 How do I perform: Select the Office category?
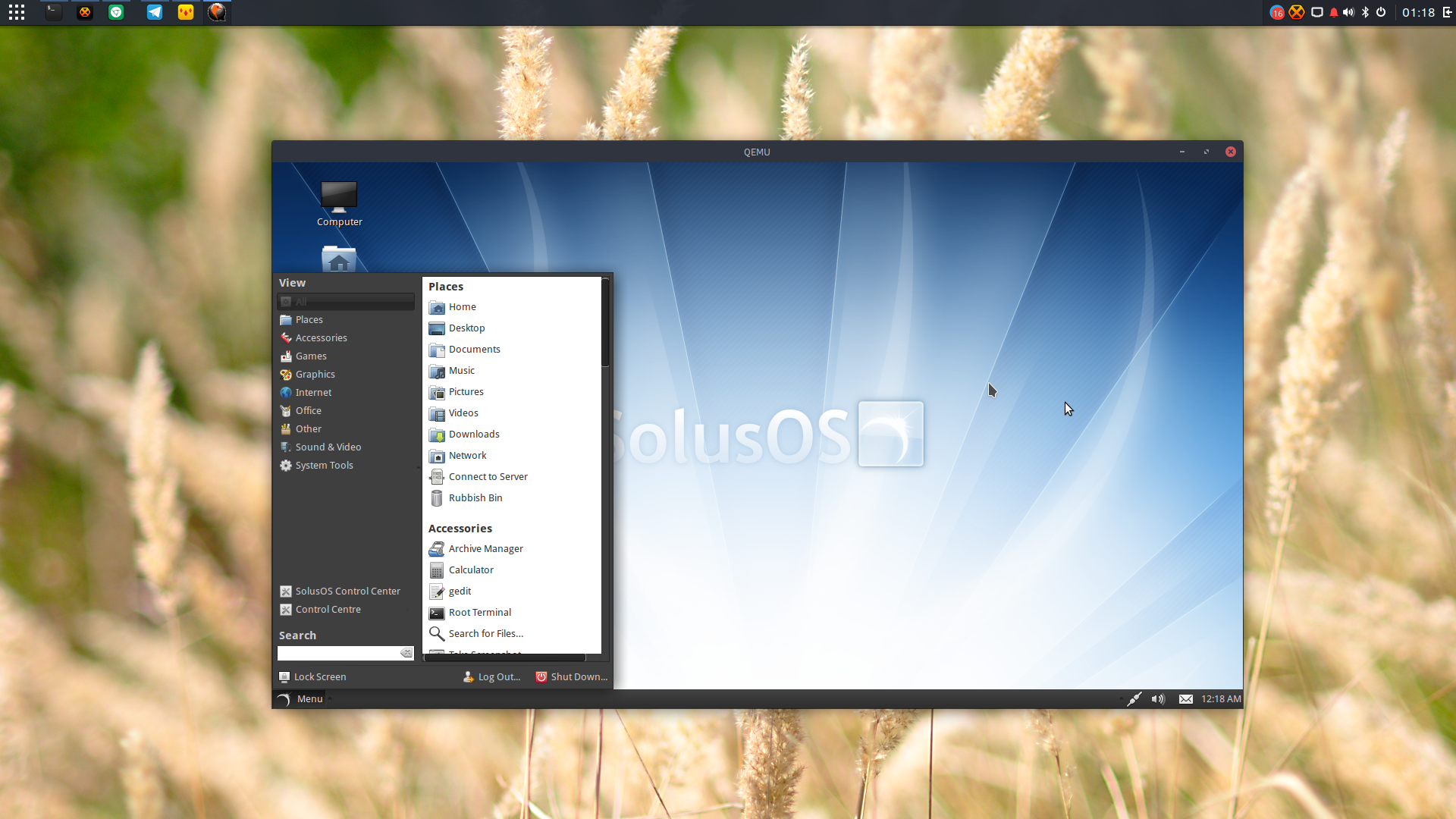click(x=345, y=411)
